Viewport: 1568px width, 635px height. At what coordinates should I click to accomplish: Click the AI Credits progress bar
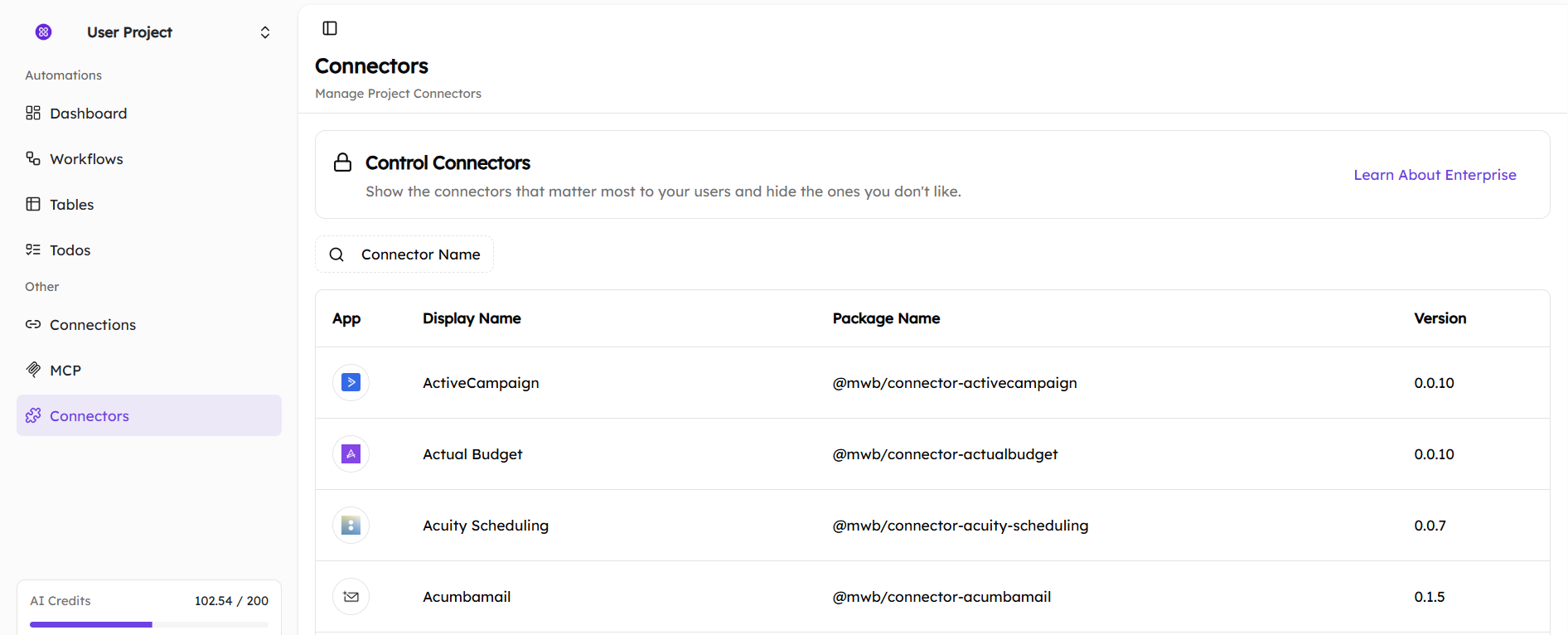coord(149,624)
